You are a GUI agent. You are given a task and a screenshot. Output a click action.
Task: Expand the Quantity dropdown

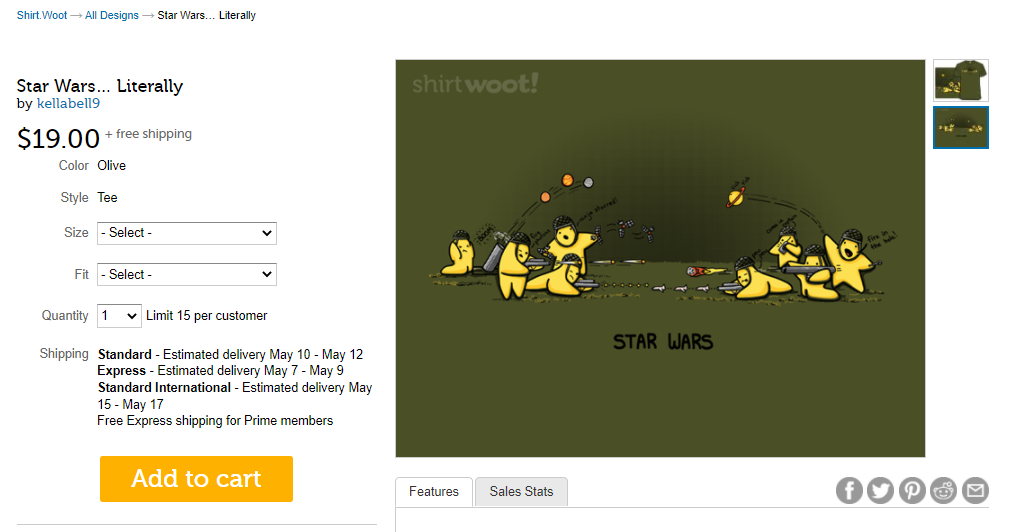pyautogui.click(x=119, y=316)
